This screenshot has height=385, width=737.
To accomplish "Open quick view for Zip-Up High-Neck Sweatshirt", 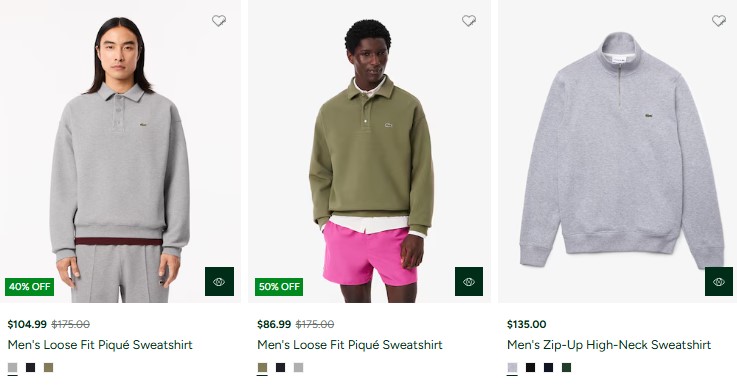I will tap(719, 282).
